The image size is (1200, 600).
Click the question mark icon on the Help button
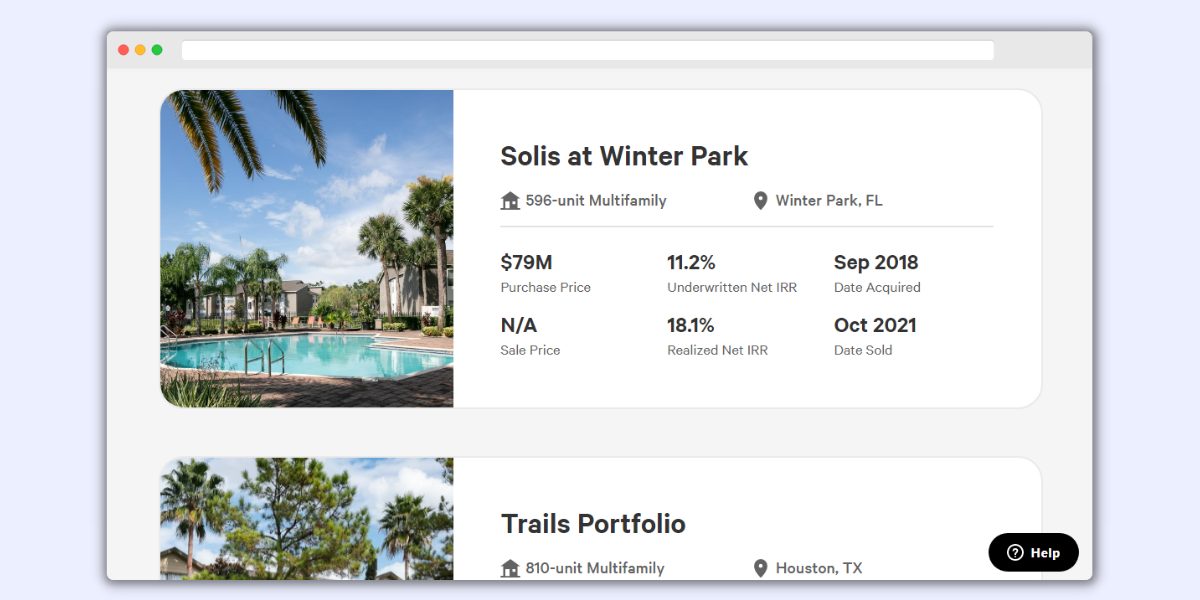(1016, 552)
